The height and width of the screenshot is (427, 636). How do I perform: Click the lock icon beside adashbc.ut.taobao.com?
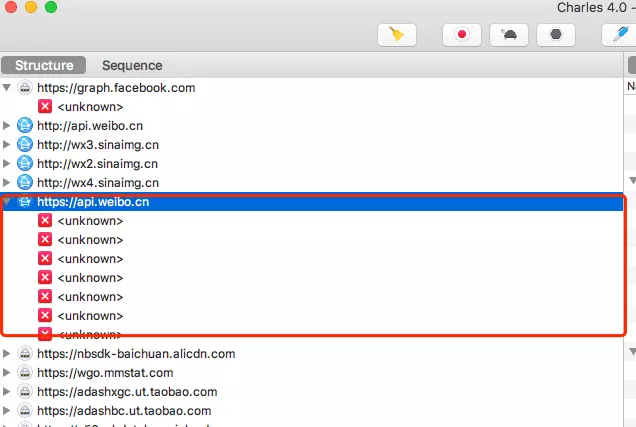point(25,411)
